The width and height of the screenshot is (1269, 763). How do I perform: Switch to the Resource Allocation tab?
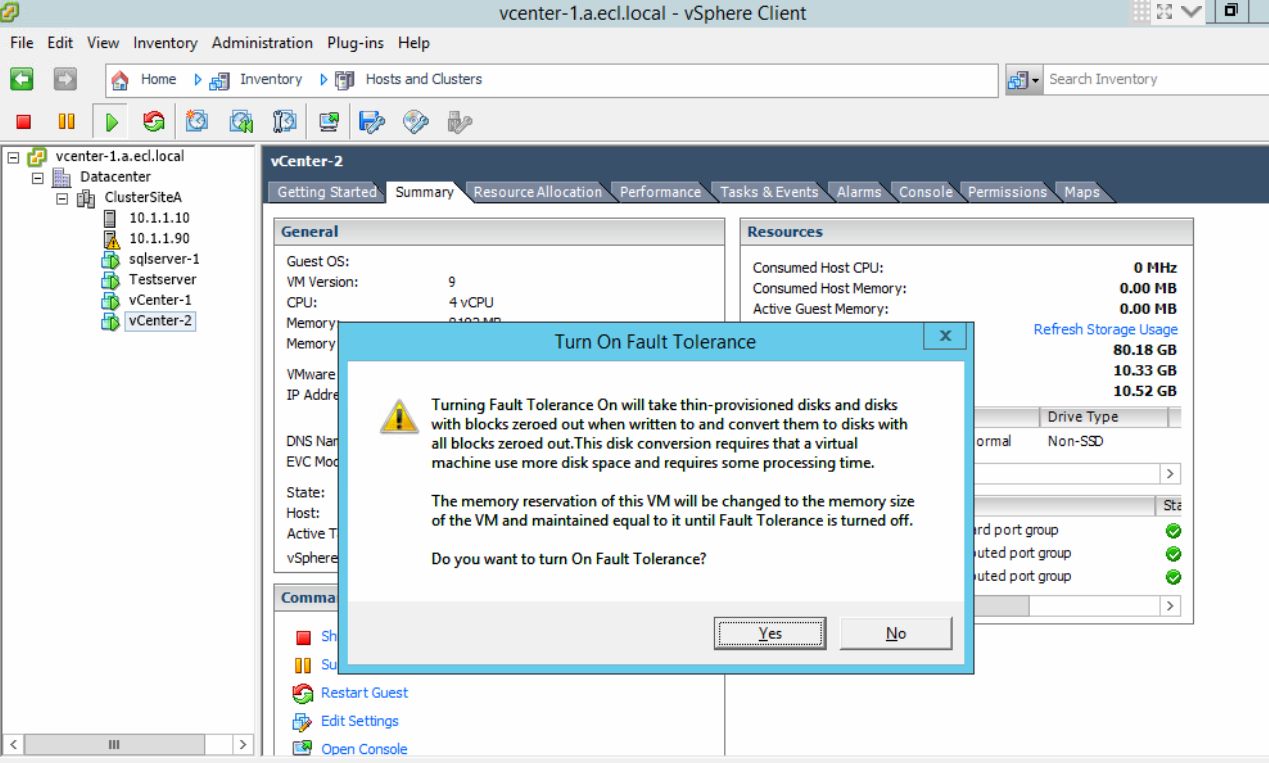click(x=538, y=192)
